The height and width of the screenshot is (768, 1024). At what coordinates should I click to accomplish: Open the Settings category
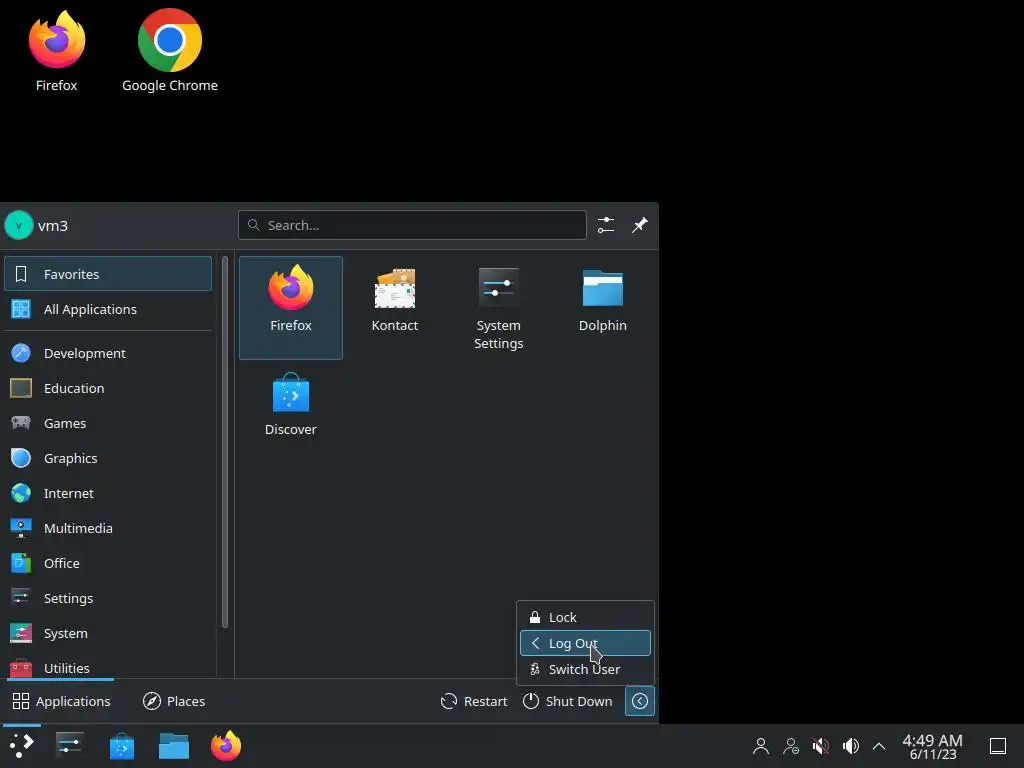pos(108,598)
